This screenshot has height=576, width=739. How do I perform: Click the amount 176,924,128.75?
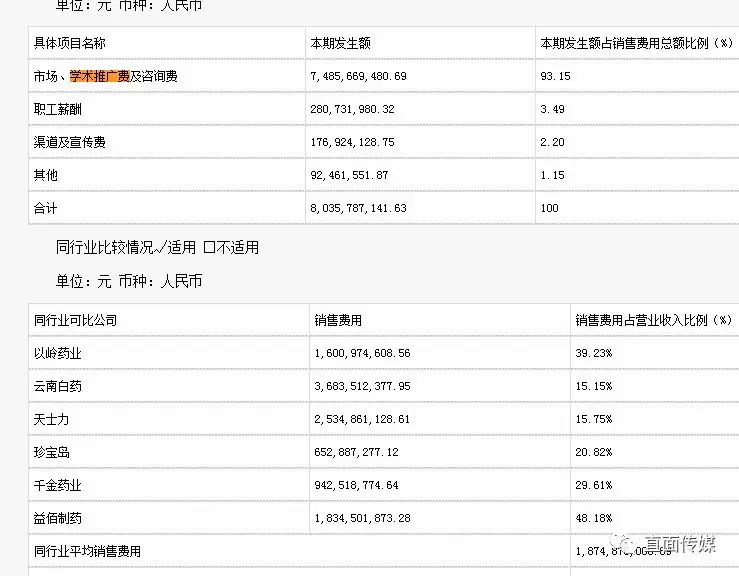click(352, 142)
